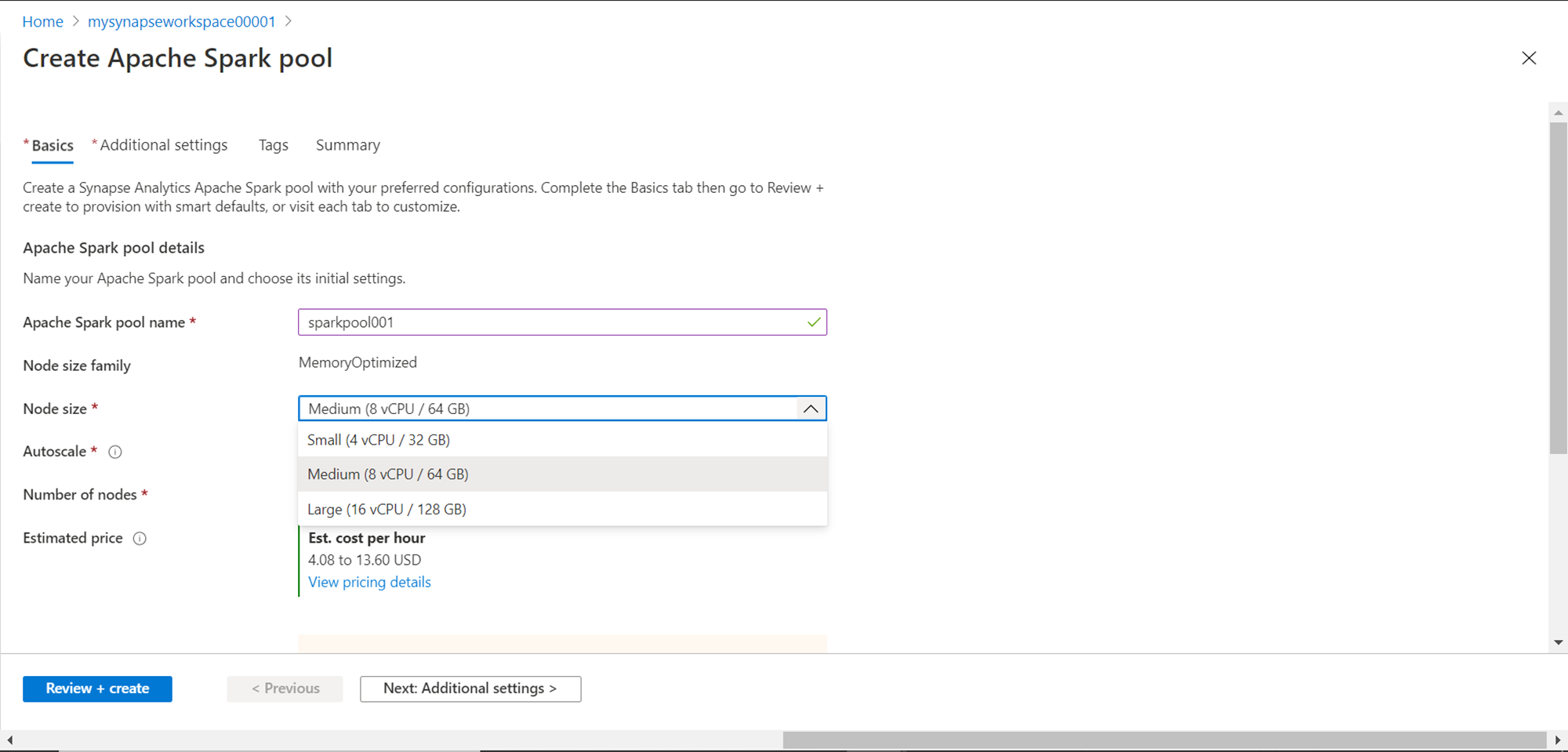
Task: Select Small (4 vCPU / 32 GB) option
Action: (x=563, y=440)
